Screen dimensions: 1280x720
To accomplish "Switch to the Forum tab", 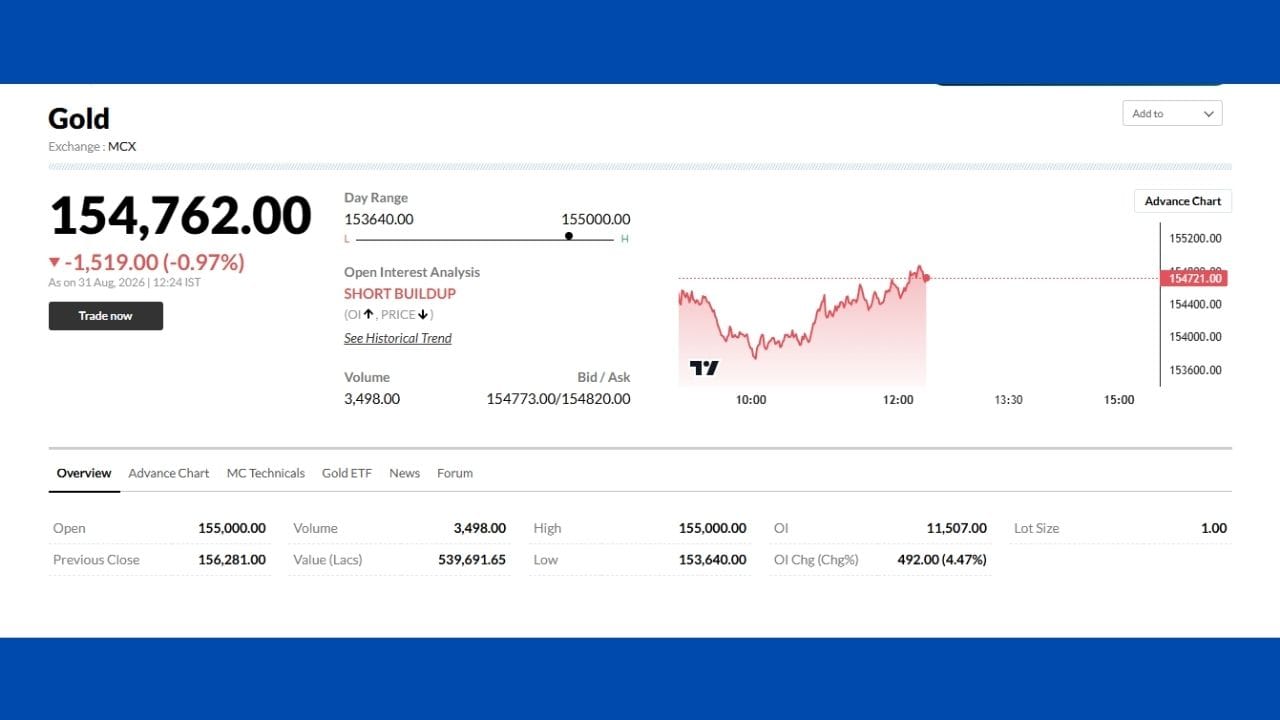I will point(455,473).
